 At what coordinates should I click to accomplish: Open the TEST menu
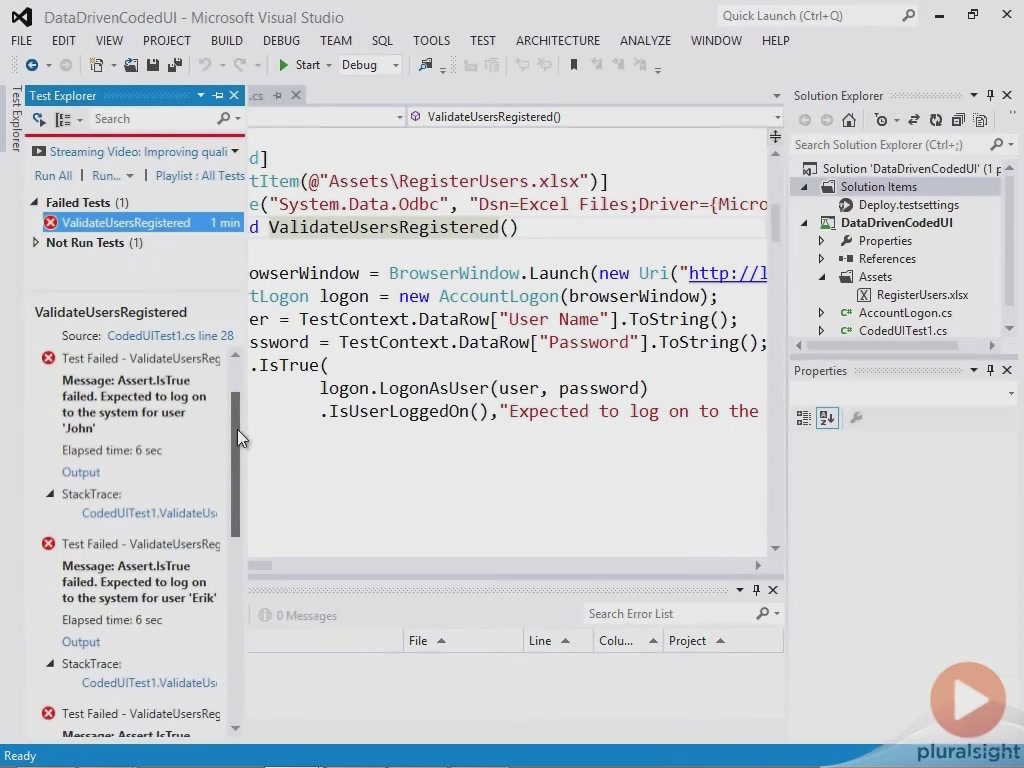coord(483,40)
